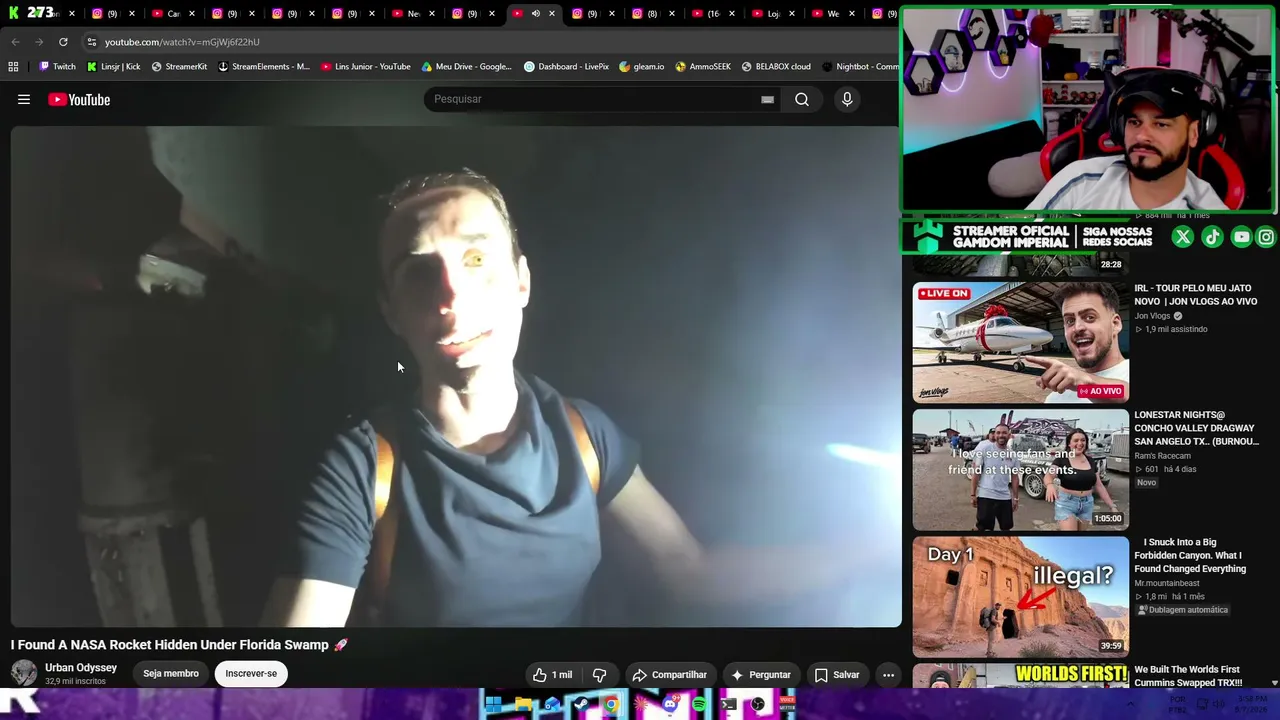This screenshot has height=720, width=1280.
Task: Open the on-screen keyboard in the search box
Action: pyautogui.click(x=767, y=99)
